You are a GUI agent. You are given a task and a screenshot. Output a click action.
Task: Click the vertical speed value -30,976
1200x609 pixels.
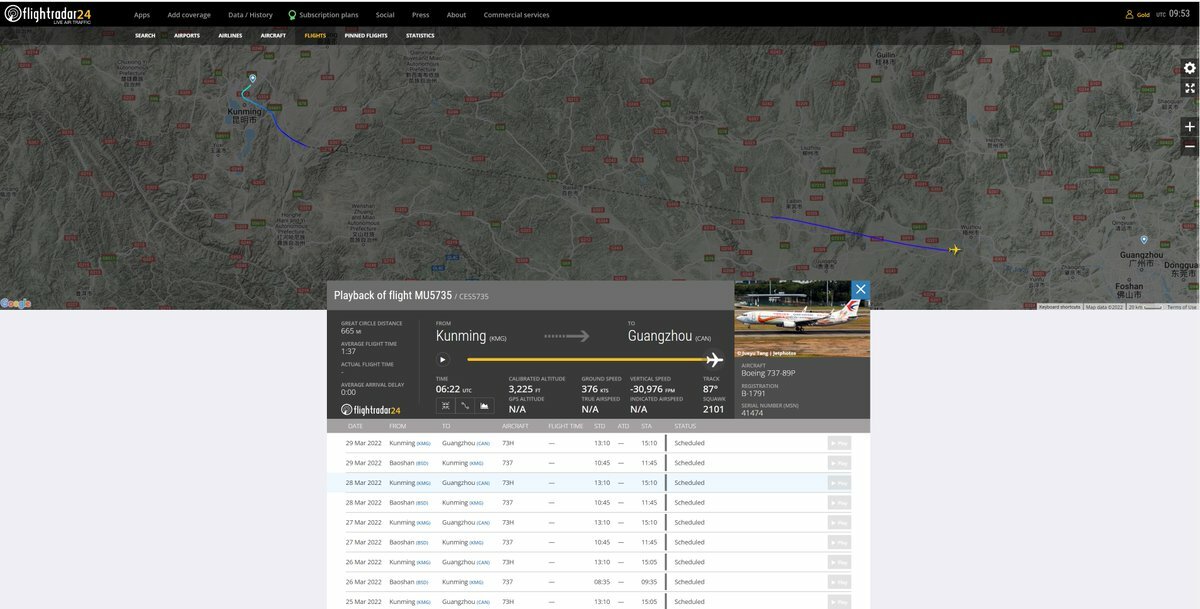(x=647, y=389)
